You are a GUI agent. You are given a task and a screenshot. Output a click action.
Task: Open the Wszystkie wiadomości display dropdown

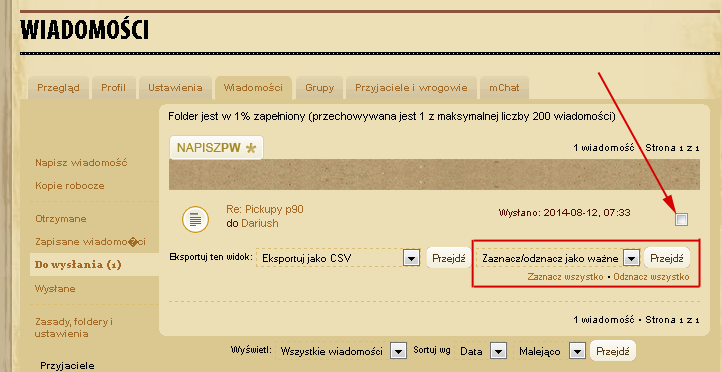(341, 352)
